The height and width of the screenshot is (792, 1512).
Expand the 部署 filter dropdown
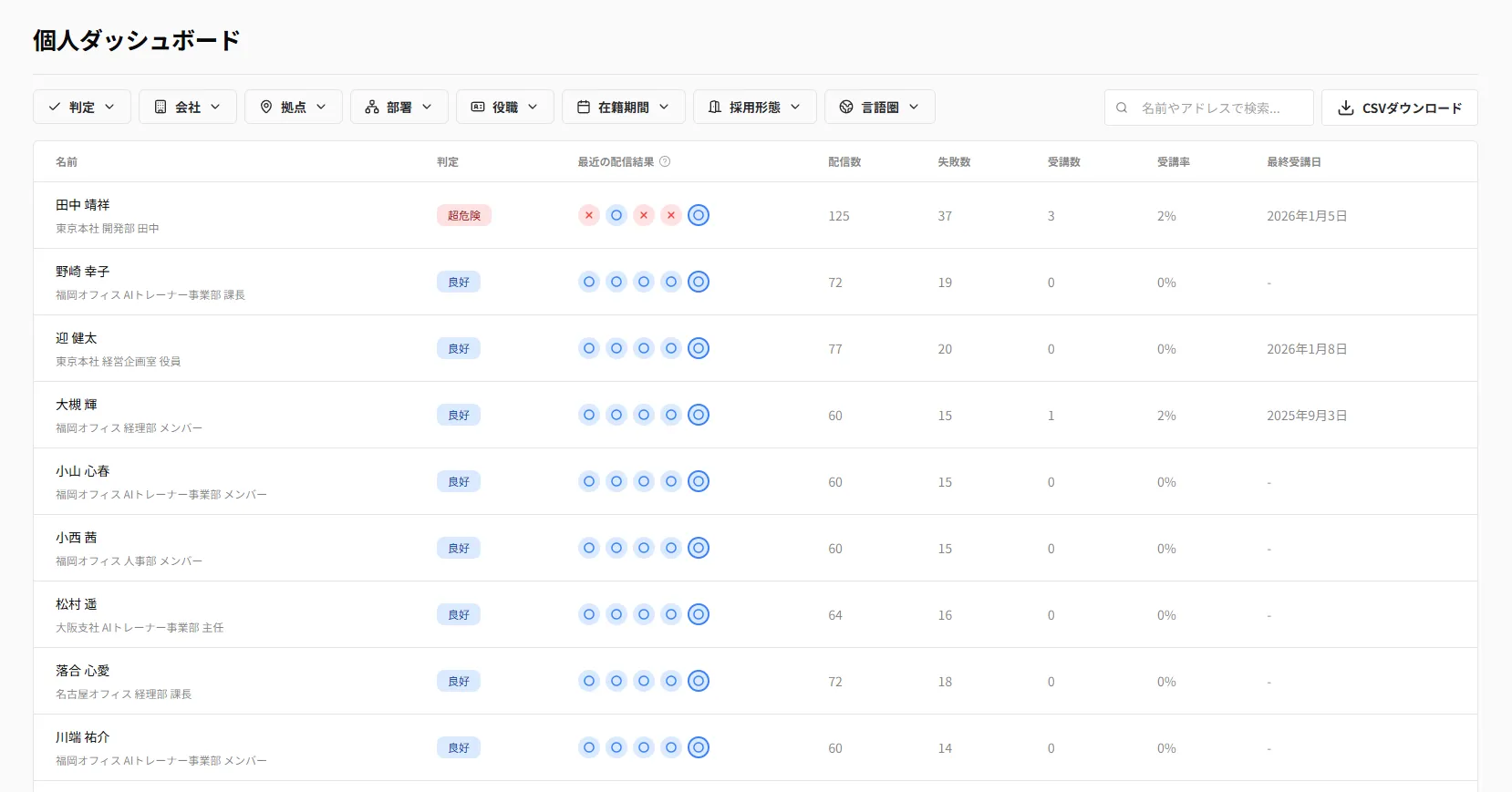[399, 107]
